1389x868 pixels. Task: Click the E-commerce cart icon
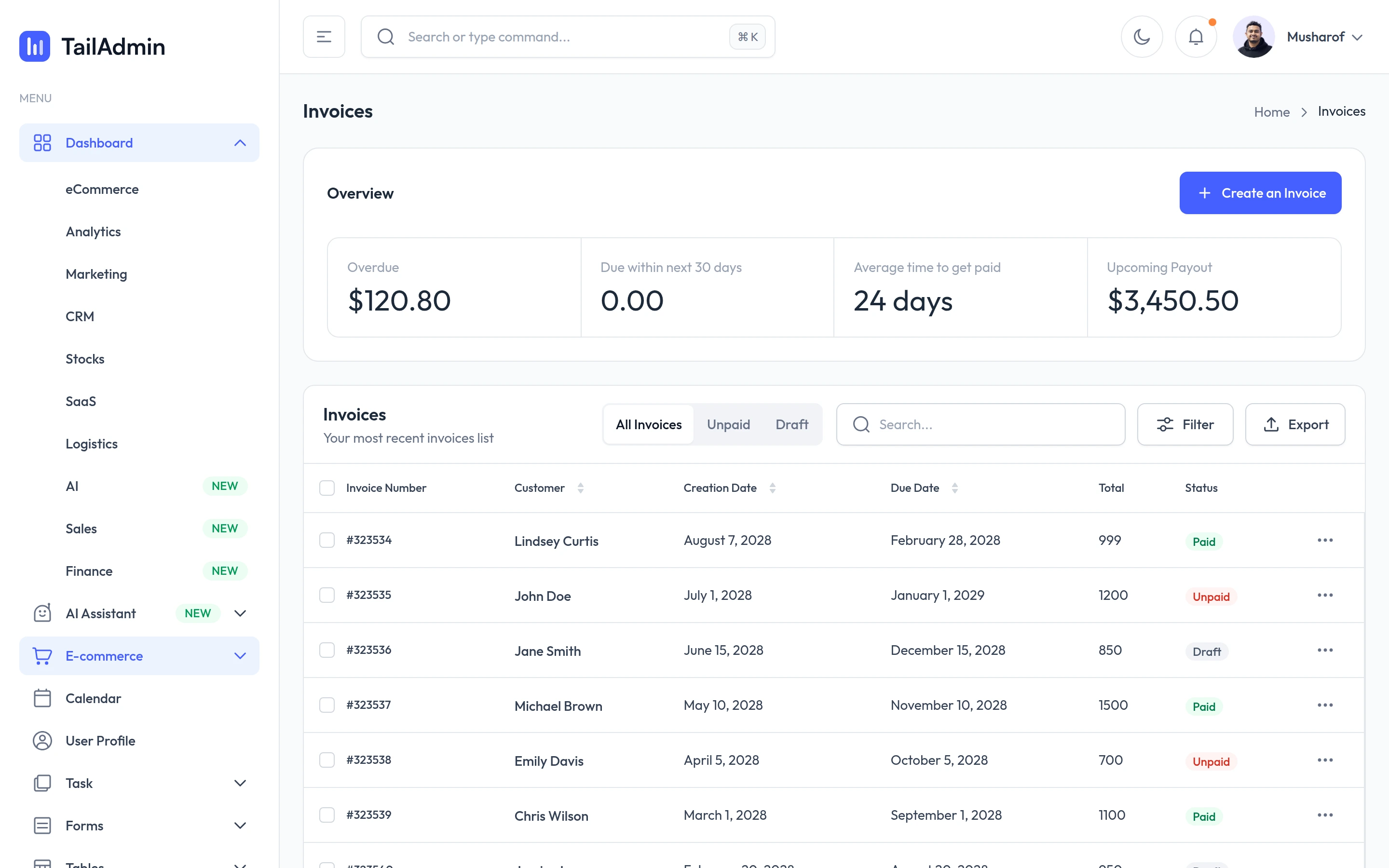[x=42, y=656]
